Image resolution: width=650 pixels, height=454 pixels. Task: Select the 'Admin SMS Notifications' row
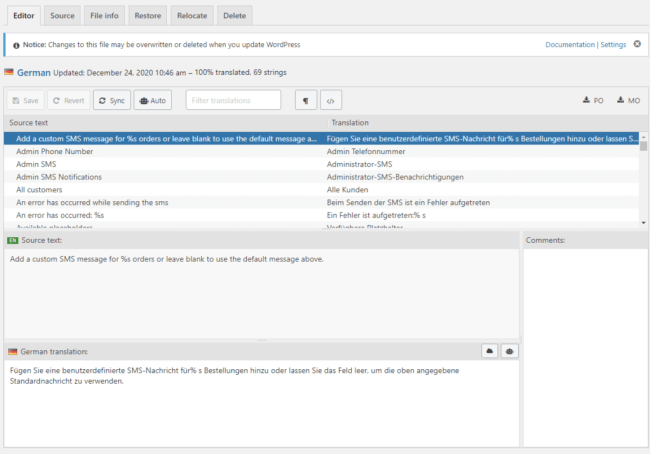click(x=322, y=177)
